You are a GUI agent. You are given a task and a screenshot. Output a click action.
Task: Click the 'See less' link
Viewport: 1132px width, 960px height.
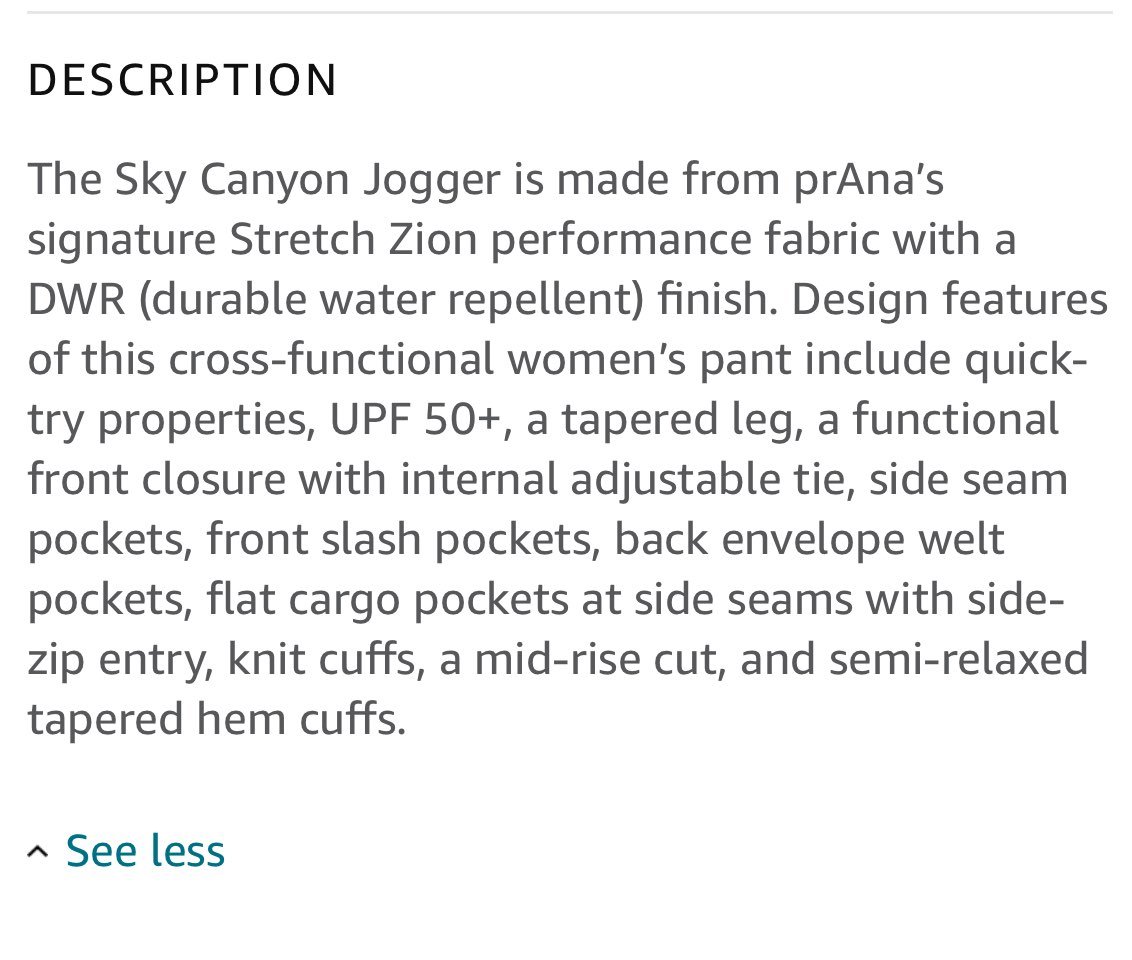(x=145, y=850)
